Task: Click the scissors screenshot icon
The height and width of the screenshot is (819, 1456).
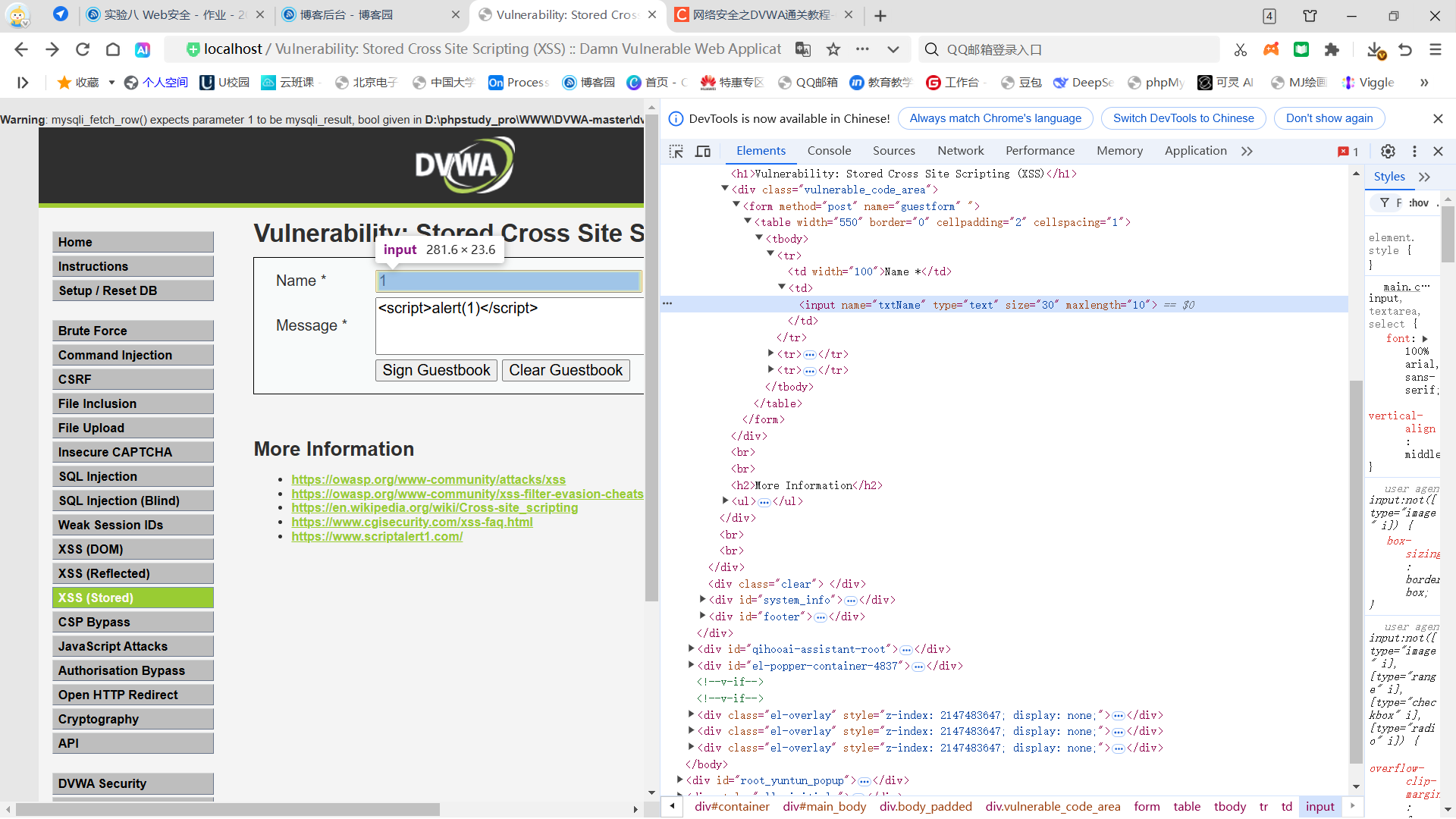Action: (x=1241, y=49)
